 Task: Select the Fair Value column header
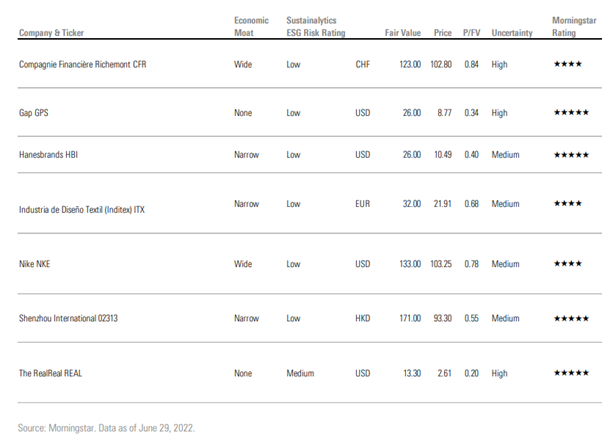[x=403, y=32]
